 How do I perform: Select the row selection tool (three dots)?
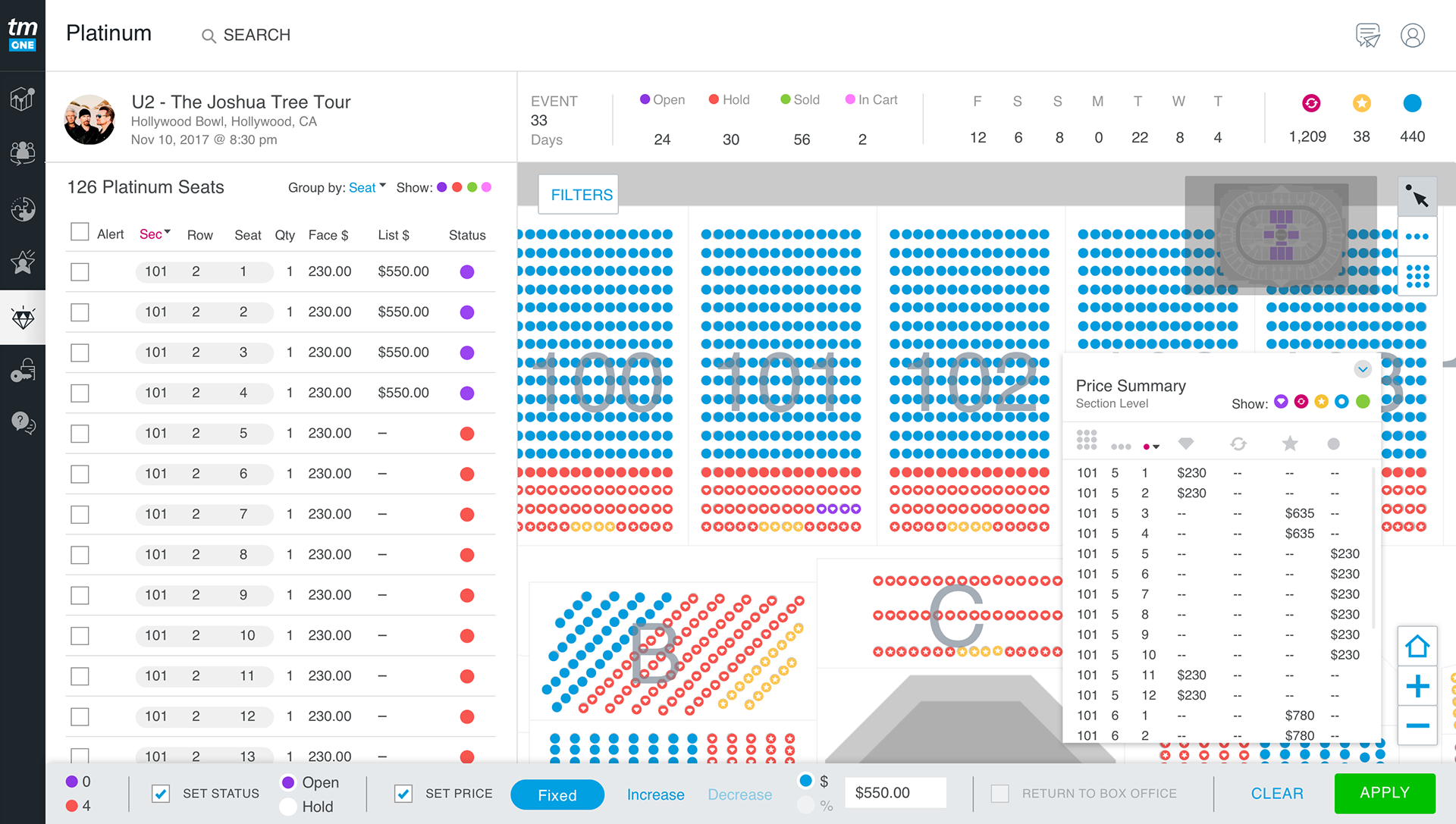[x=1417, y=237]
